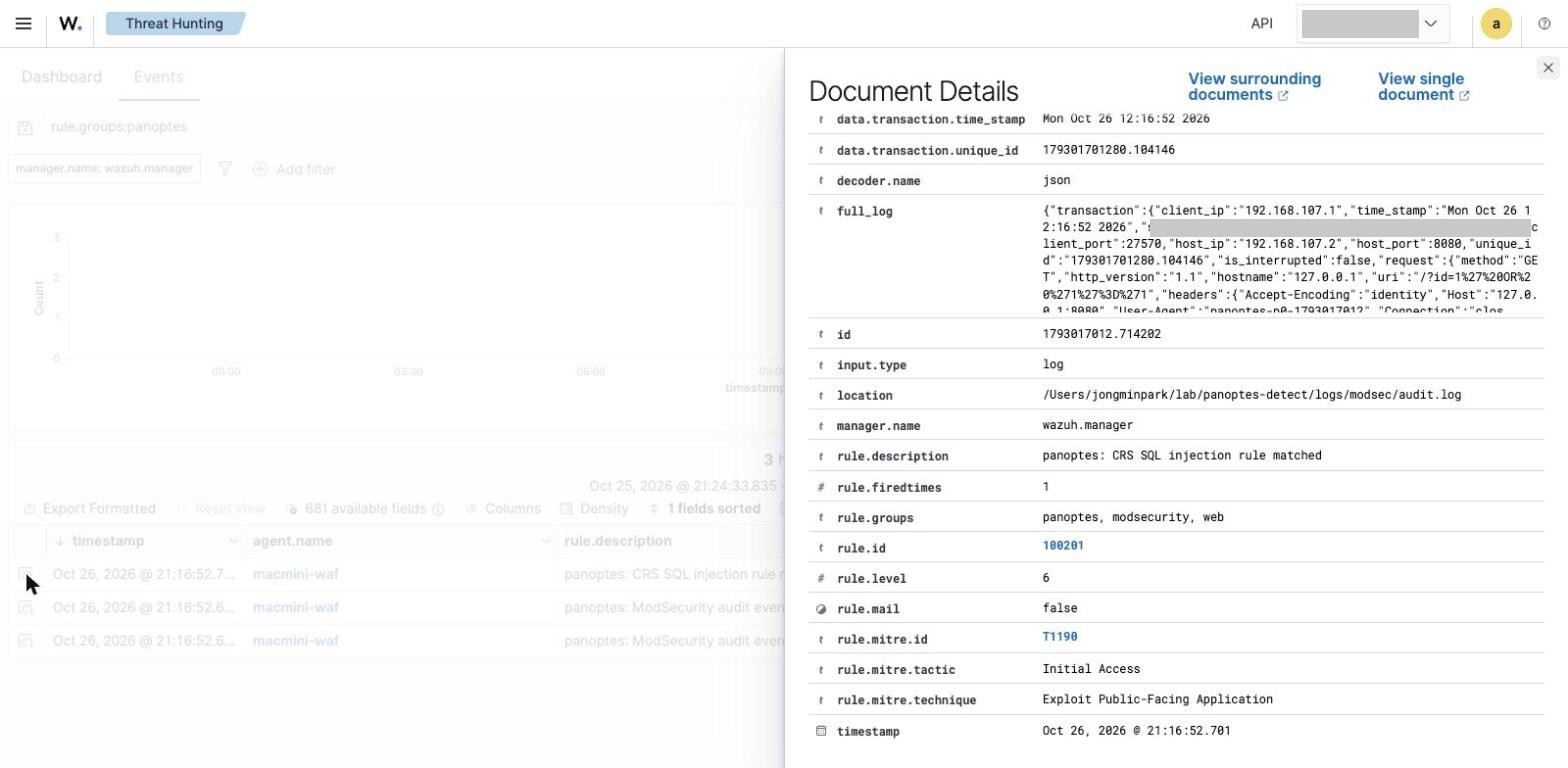Open the API selector dropdown
Image resolution: width=1568 pixels, height=768 pixels.
1372,24
